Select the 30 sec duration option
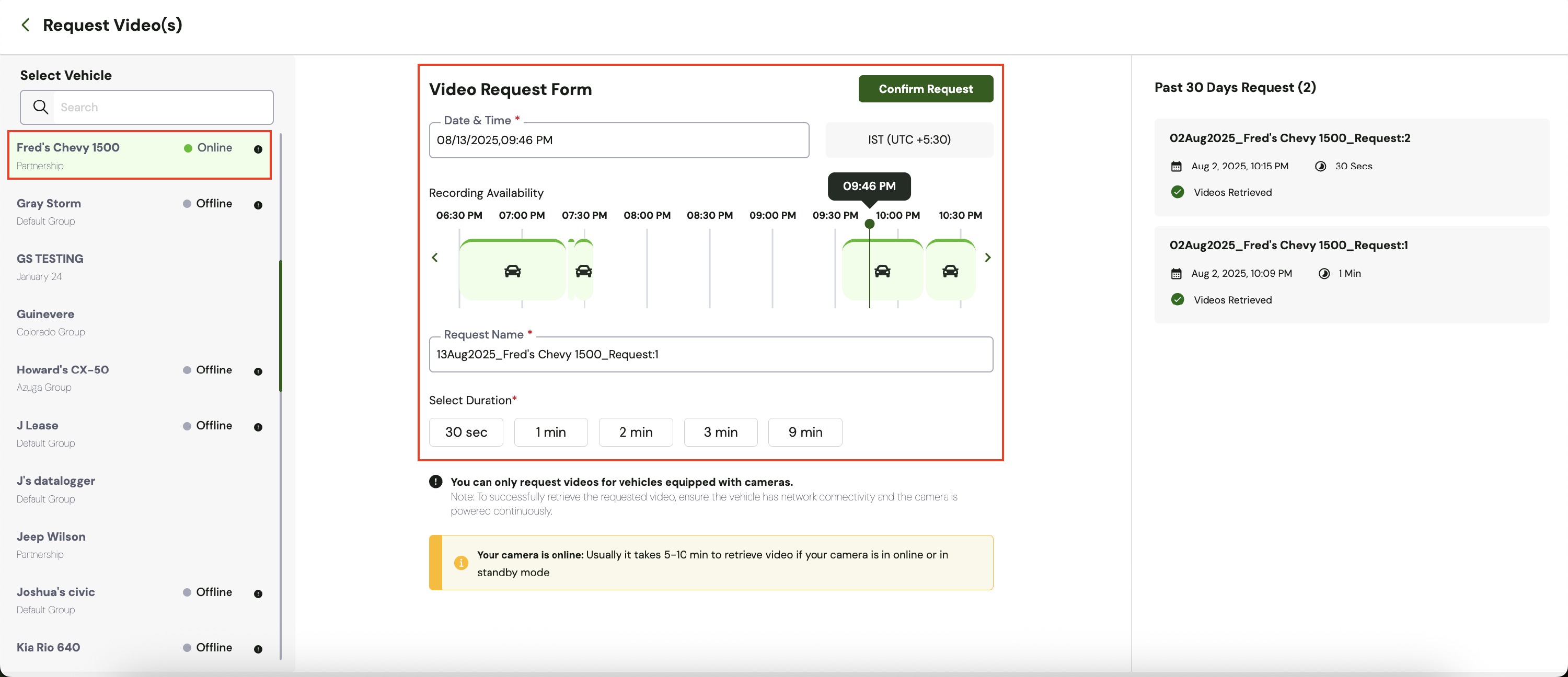The height and width of the screenshot is (677, 1568). pyautogui.click(x=466, y=432)
